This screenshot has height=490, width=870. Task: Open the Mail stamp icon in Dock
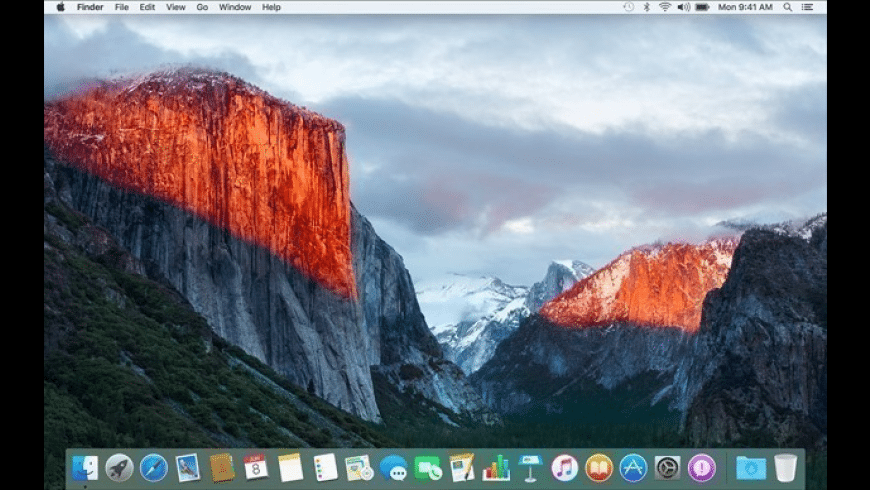click(188, 468)
